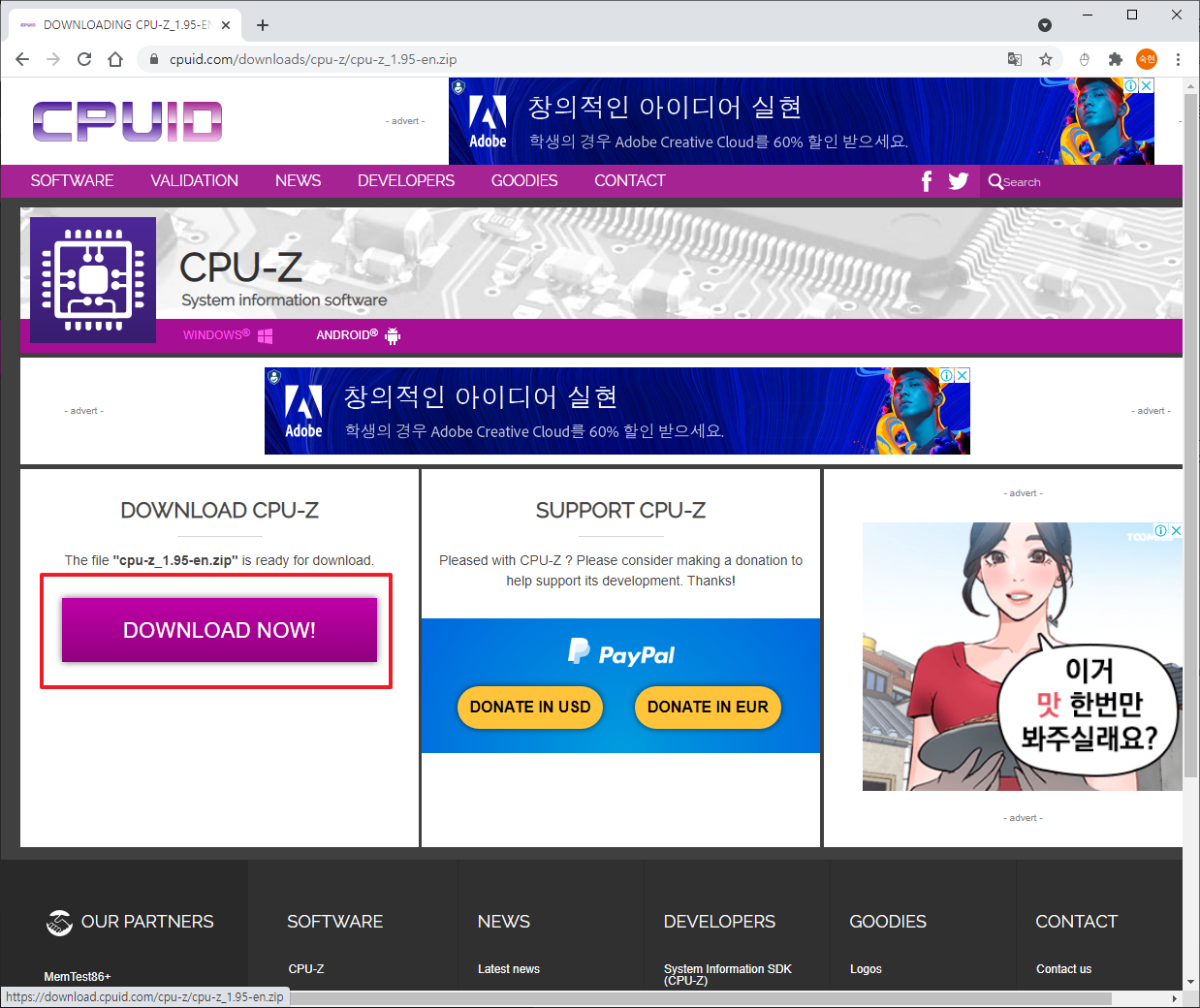
Task: Click the browser forward arrow
Action: pyautogui.click(x=53, y=59)
